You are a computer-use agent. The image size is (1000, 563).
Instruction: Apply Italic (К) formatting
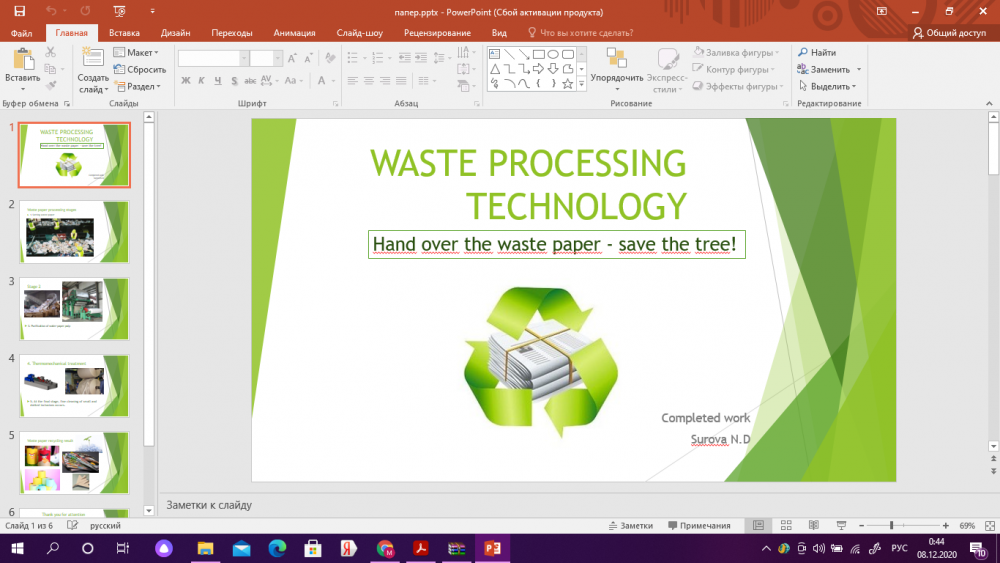[x=202, y=80]
